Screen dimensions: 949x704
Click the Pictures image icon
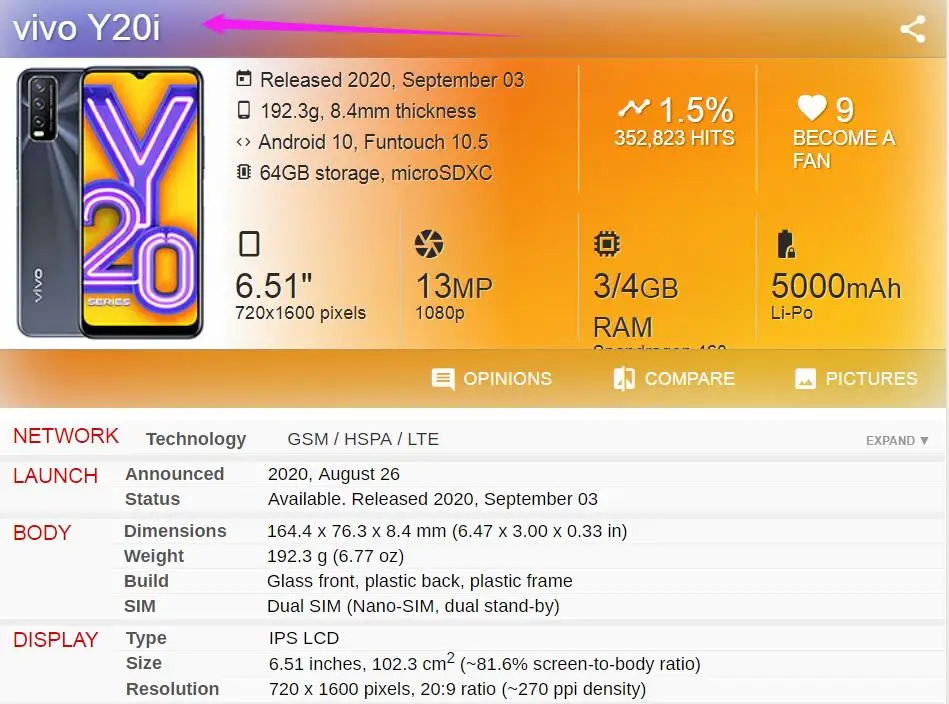[x=805, y=379]
